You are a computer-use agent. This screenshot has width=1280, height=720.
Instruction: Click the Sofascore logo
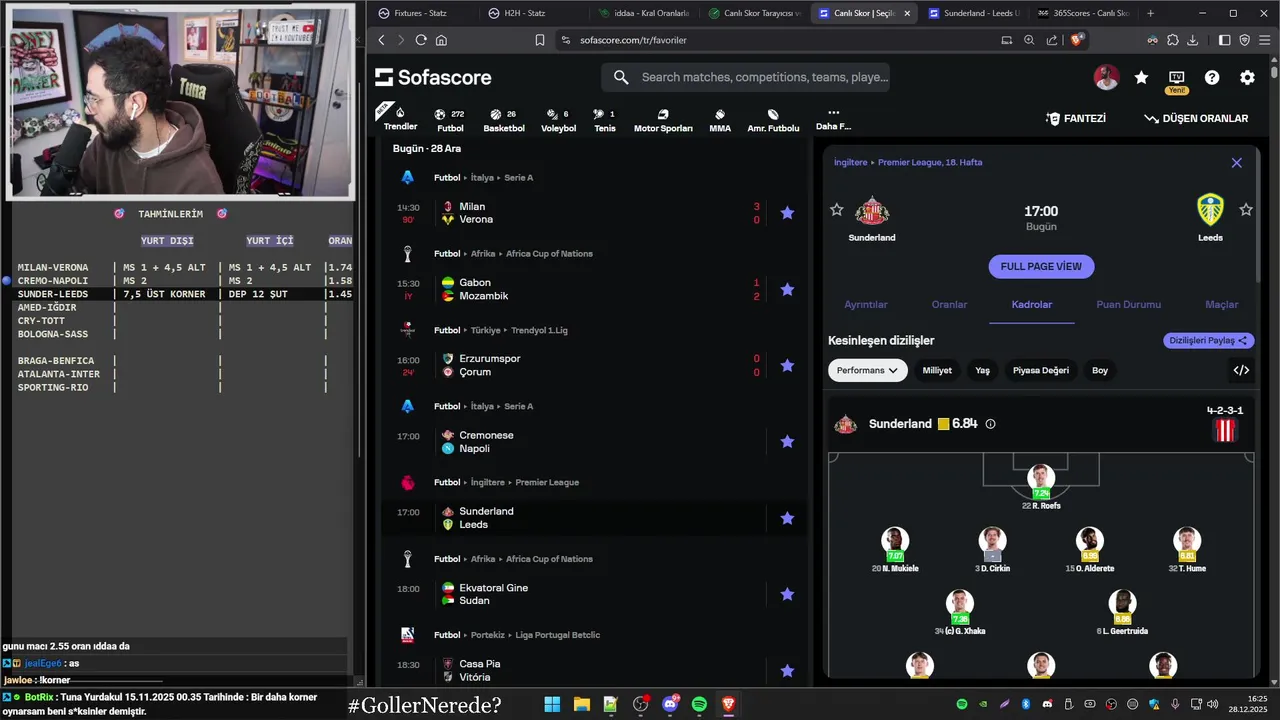(x=433, y=78)
